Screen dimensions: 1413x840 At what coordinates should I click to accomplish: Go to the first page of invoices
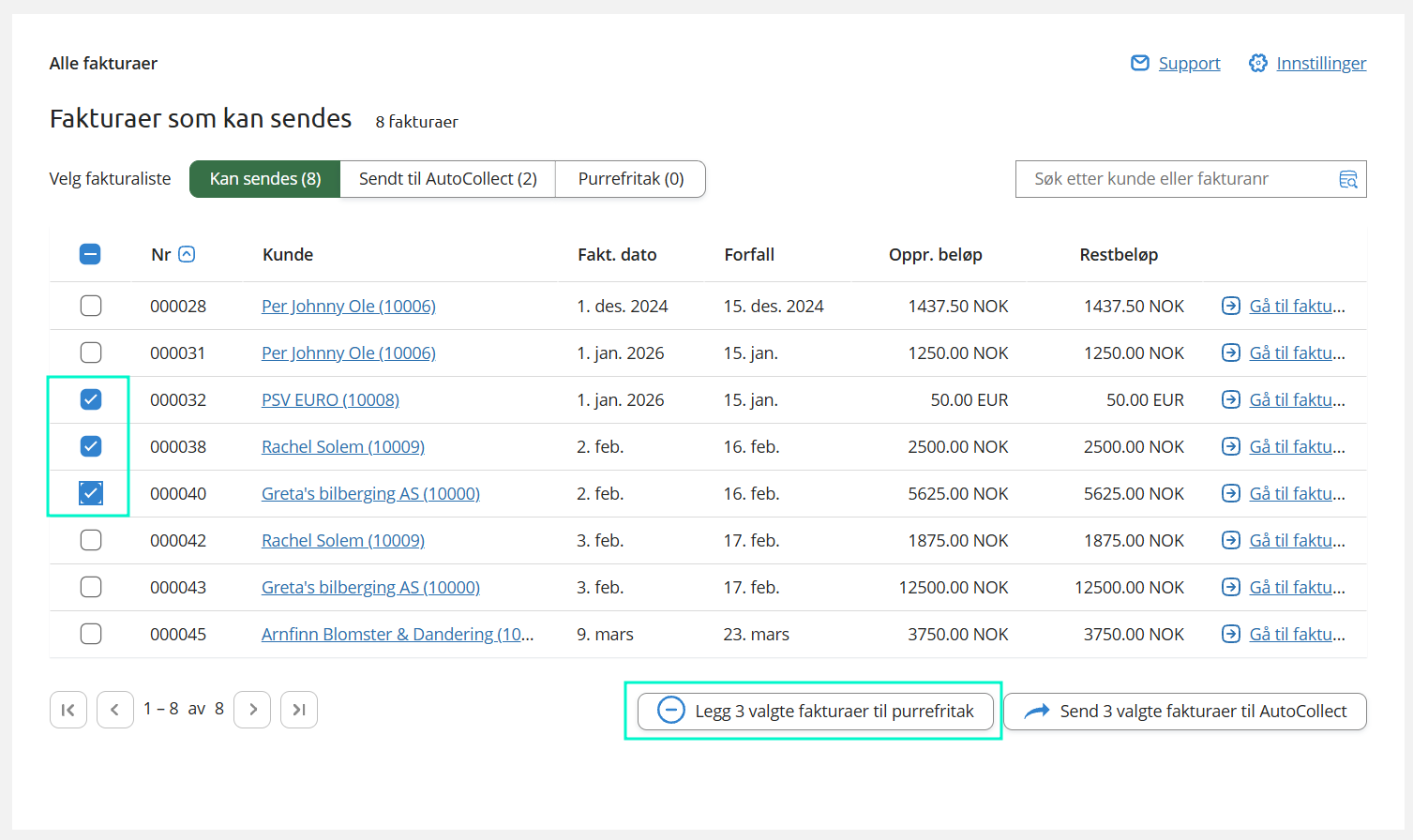68,710
